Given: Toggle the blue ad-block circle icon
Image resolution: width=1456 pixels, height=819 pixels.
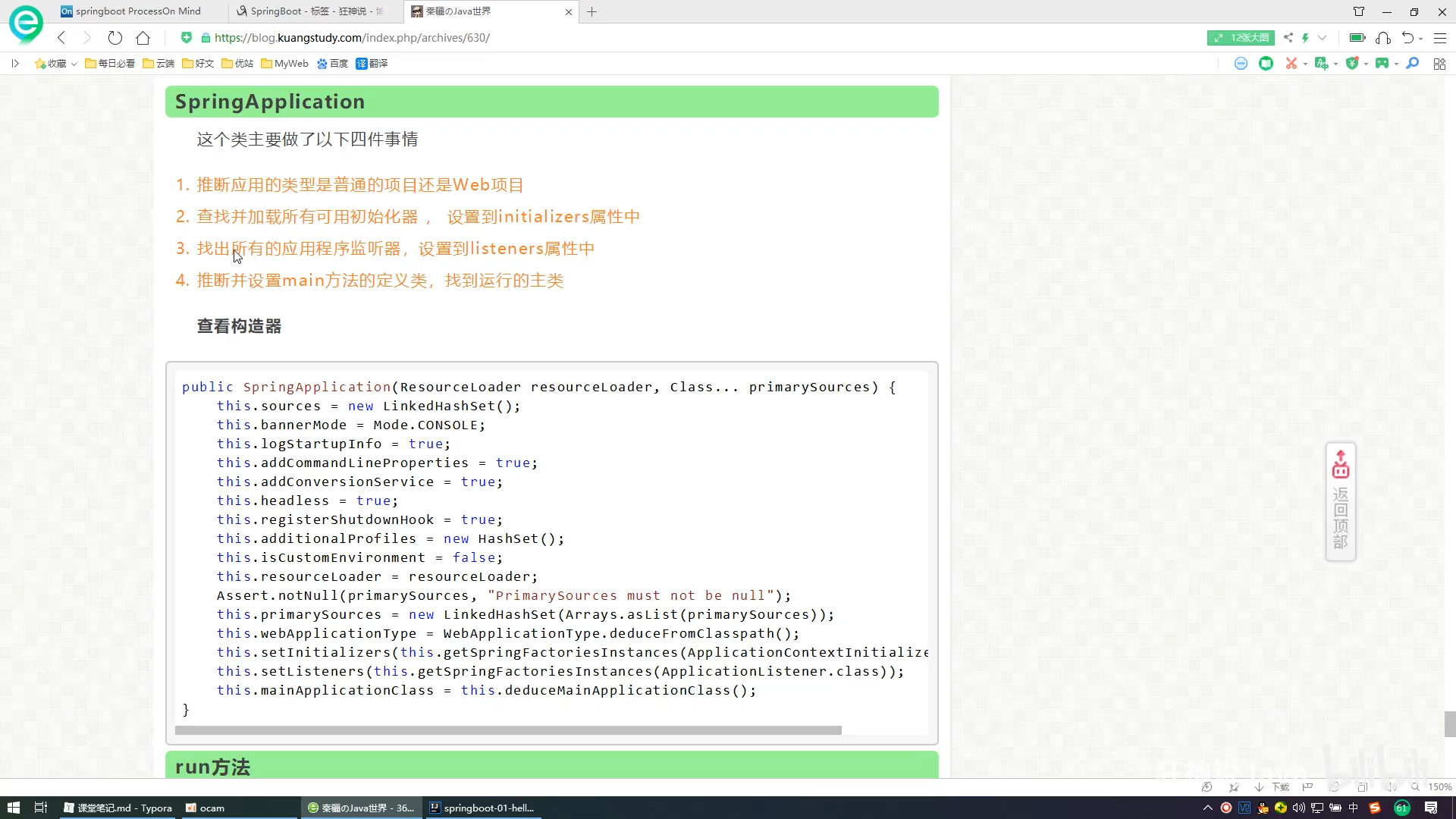Looking at the screenshot, I should coord(1241,64).
